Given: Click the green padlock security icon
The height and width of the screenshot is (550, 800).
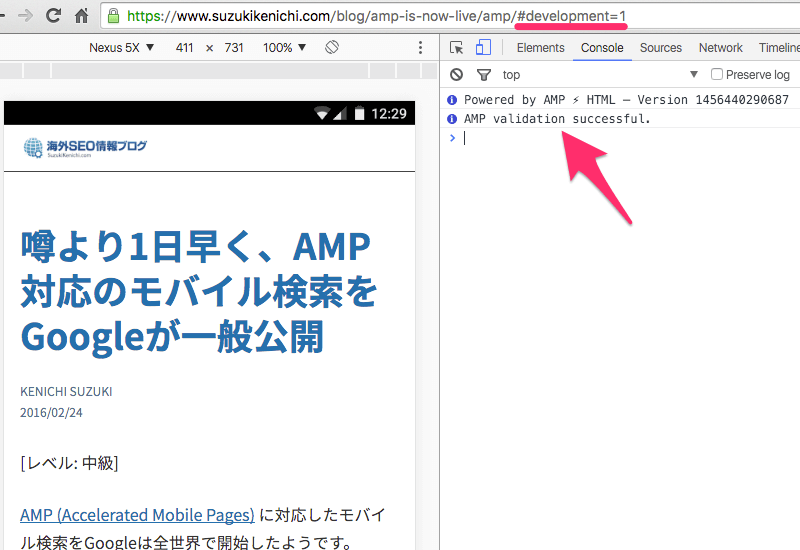Looking at the screenshot, I should 114,16.
